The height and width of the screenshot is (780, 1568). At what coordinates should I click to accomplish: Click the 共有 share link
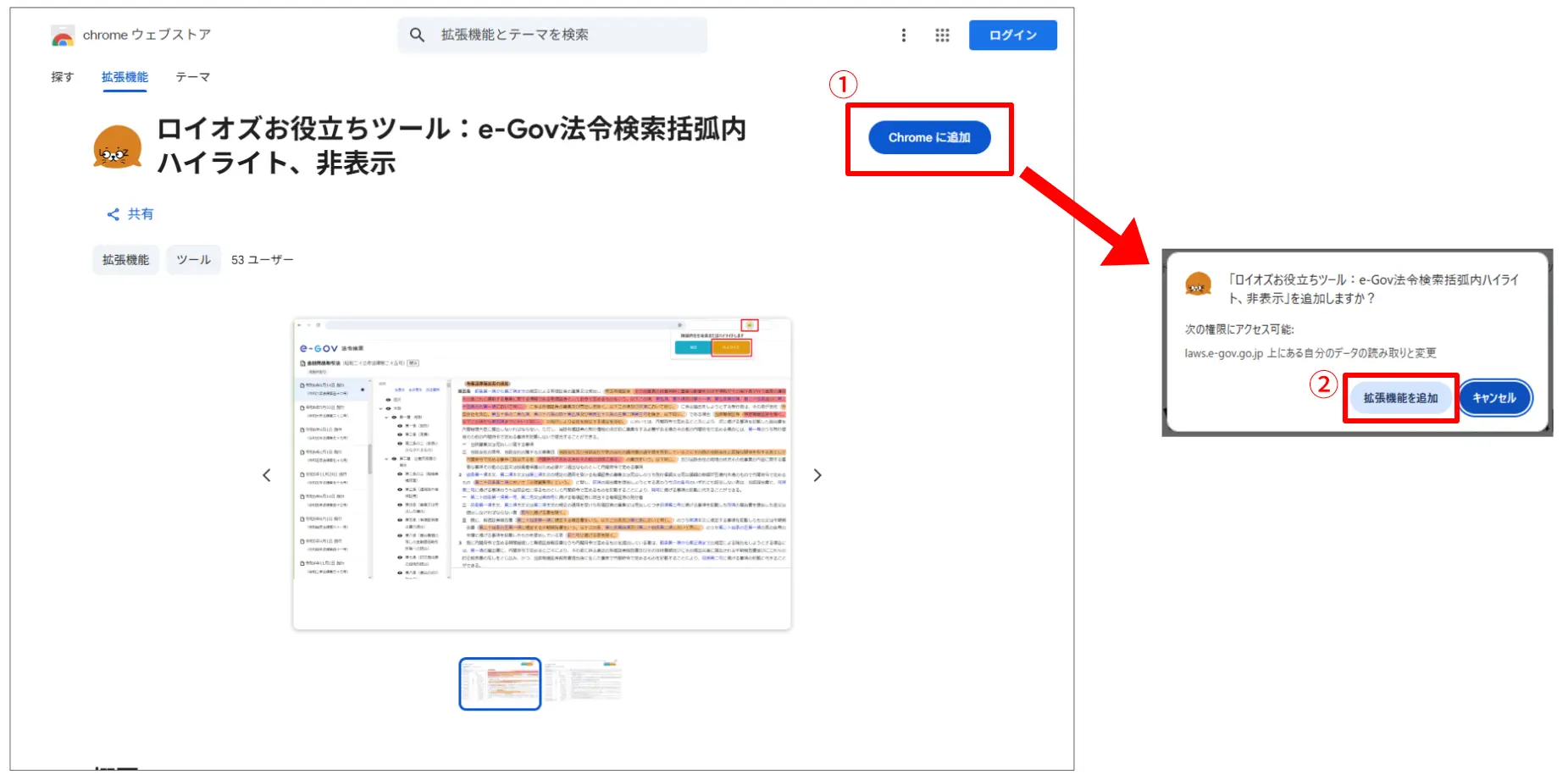(140, 214)
